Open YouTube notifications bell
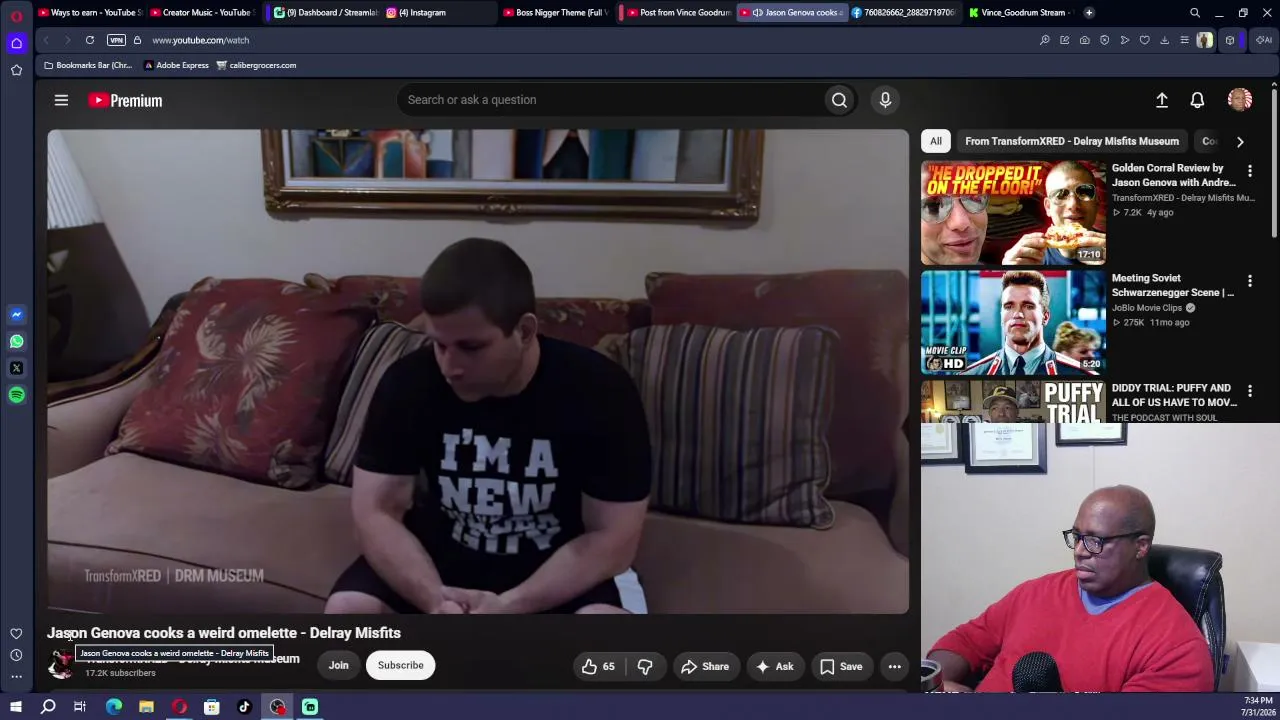Viewport: 1280px width, 720px height. tap(1197, 100)
